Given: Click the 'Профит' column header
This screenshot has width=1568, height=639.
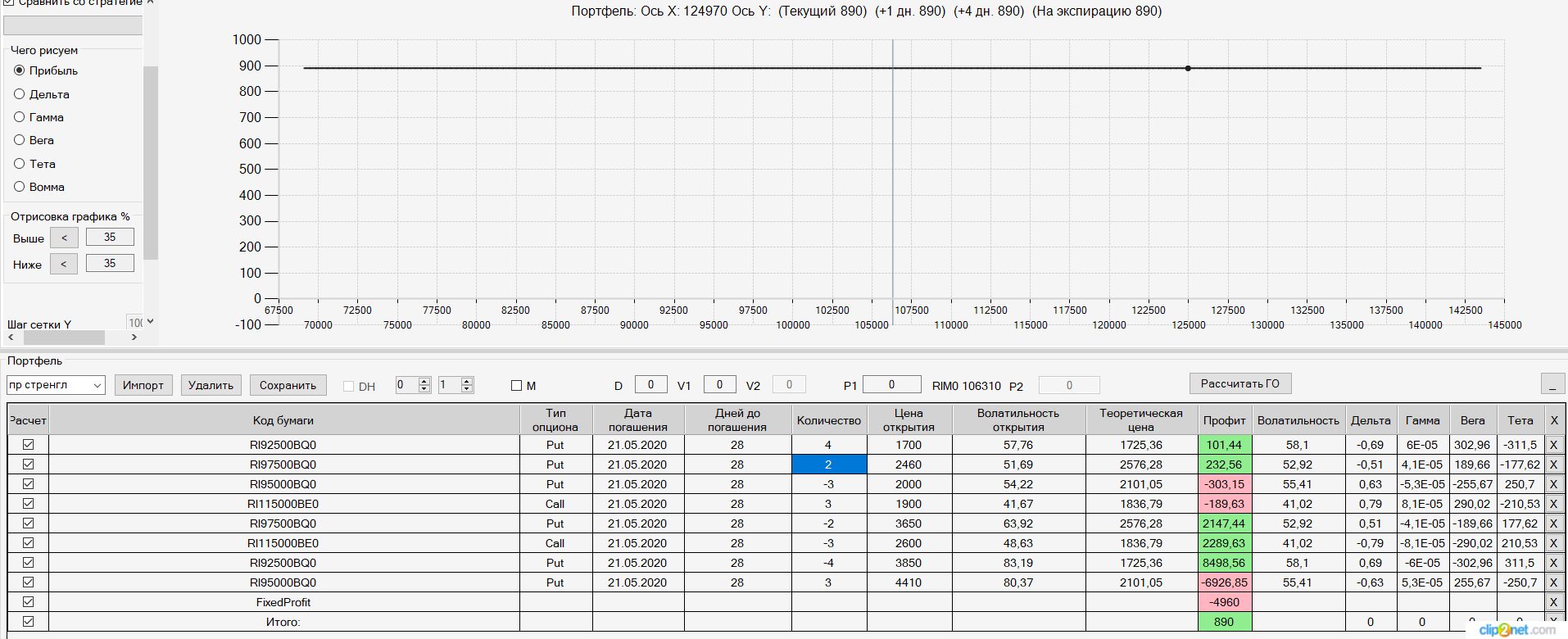Looking at the screenshot, I should coord(1225,420).
